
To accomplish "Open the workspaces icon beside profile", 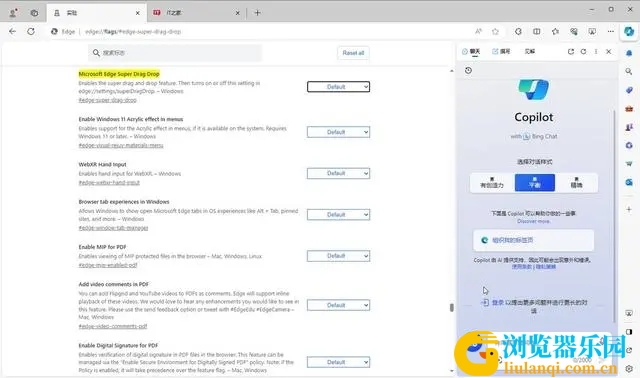I will [34, 13].
